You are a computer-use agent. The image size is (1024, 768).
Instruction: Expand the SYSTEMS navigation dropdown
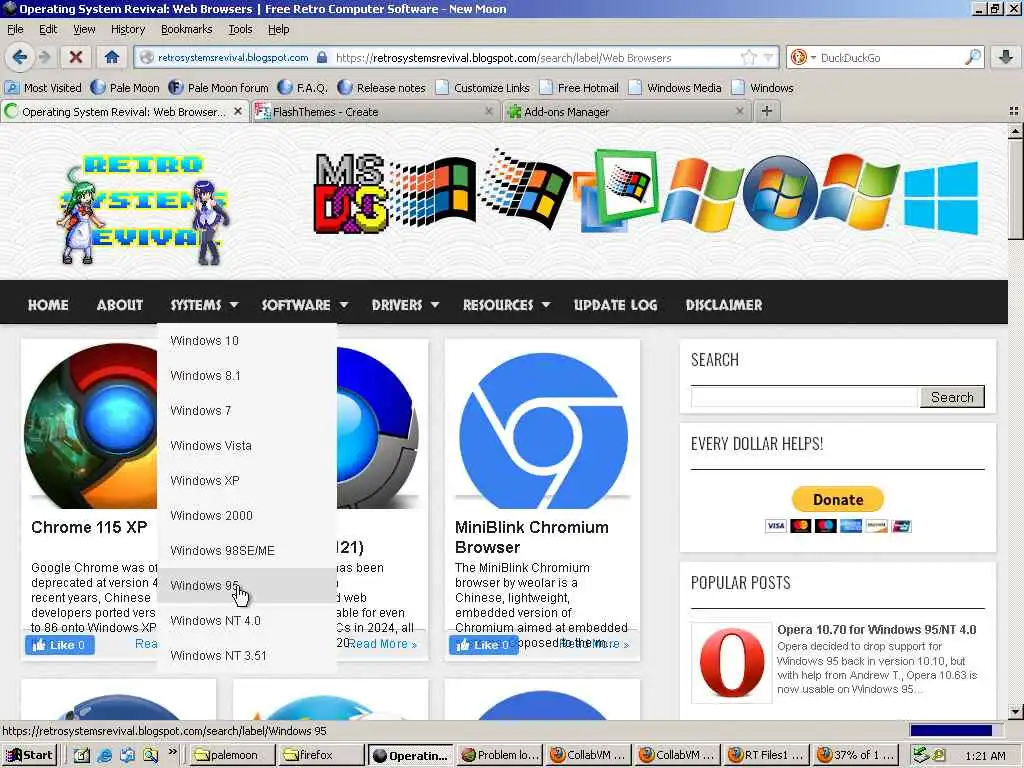click(204, 305)
